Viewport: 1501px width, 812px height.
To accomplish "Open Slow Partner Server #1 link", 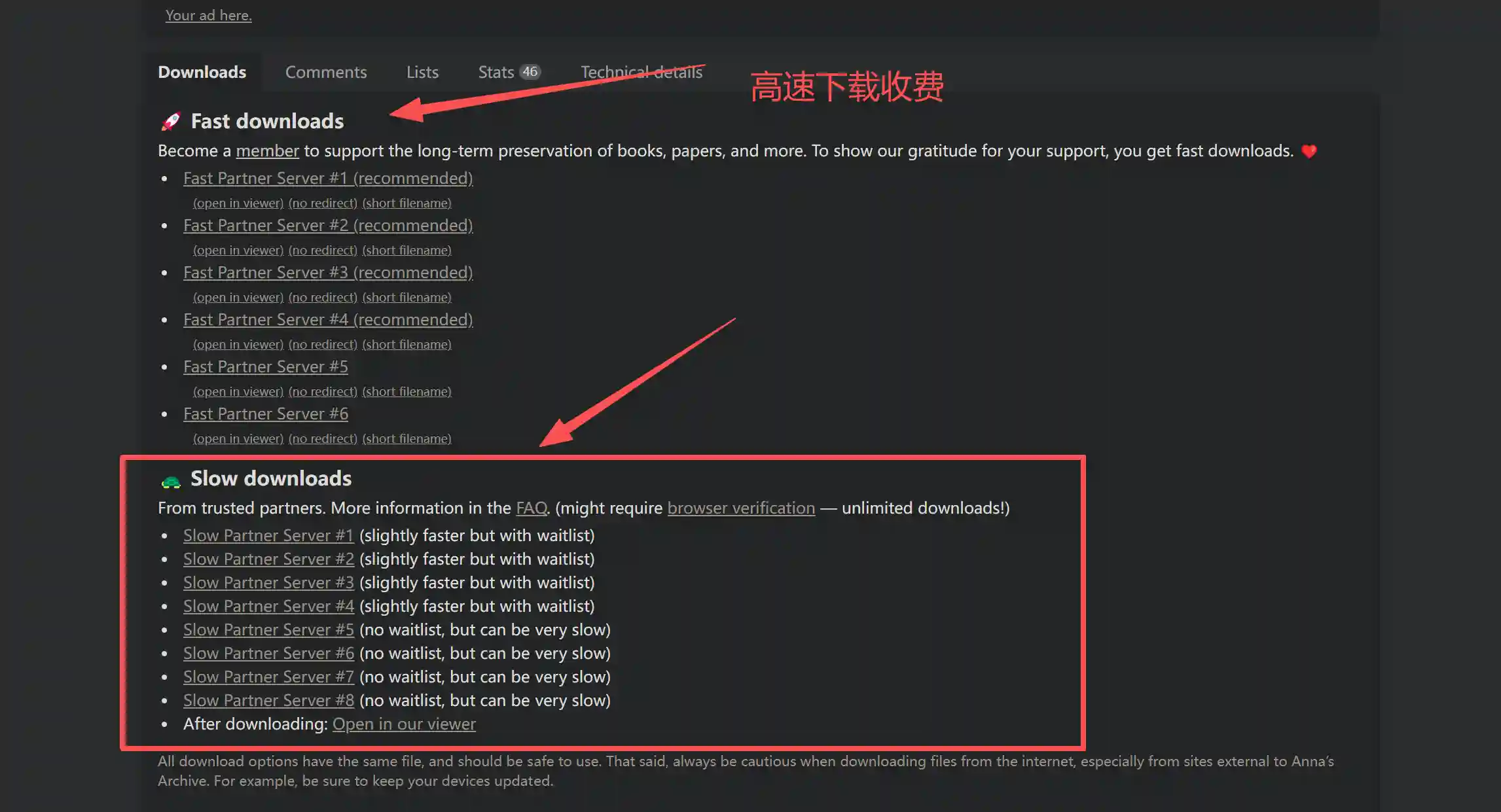I will pos(268,535).
